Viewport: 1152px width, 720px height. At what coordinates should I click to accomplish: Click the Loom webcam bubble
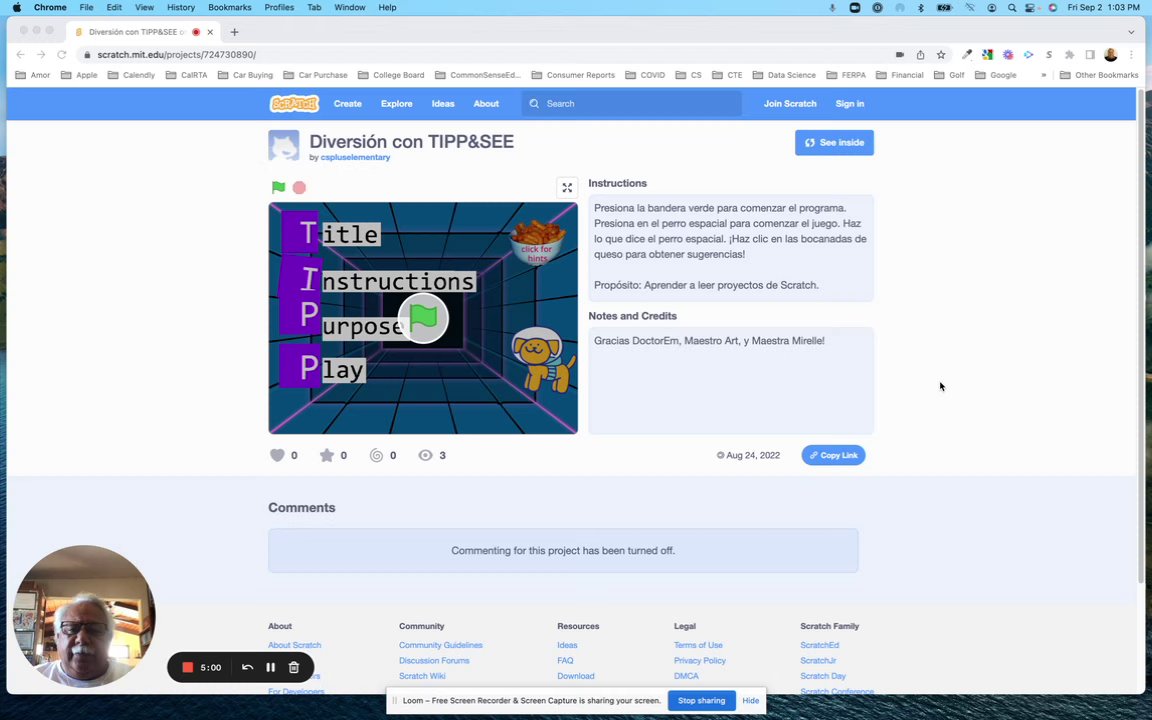pyautogui.click(x=84, y=616)
